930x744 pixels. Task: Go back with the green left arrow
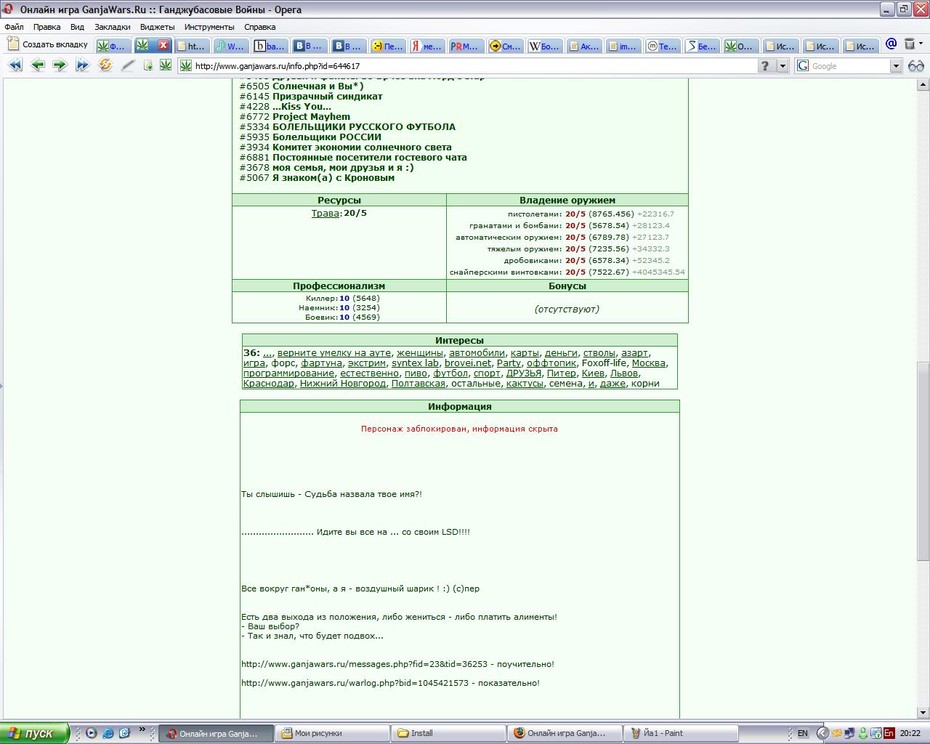(x=38, y=65)
